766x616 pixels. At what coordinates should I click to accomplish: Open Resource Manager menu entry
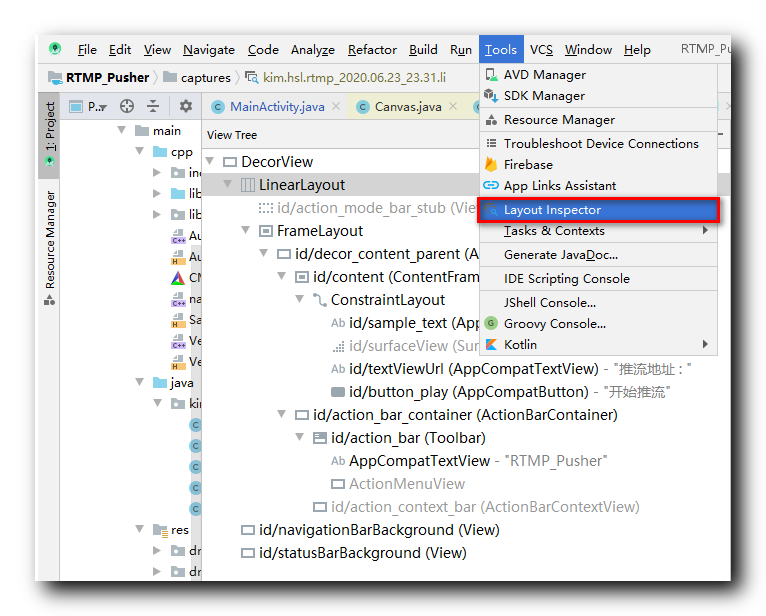coord(598,120)
